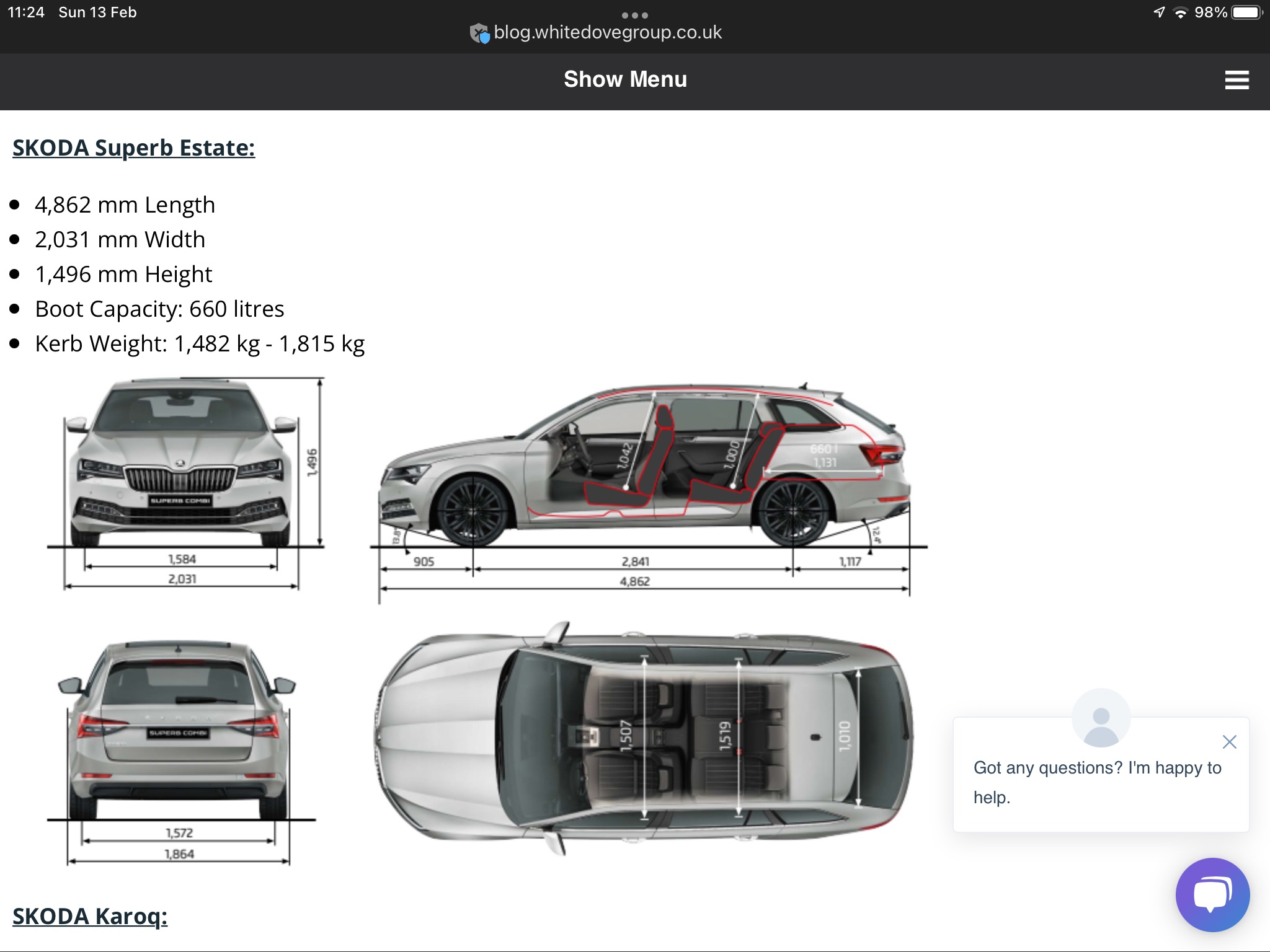Tap the chat agent avatar icon
This screenshot has width=1270, height=952.
point(1101,718)
